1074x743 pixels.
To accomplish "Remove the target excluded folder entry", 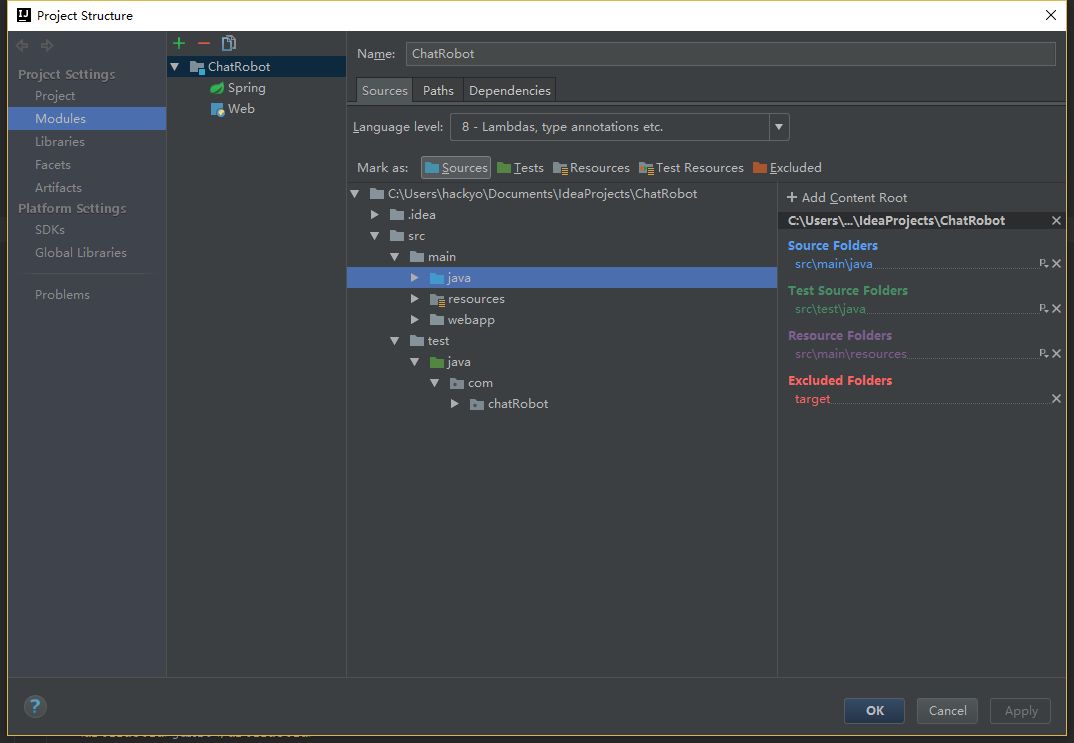I will click(x=1056, y=399).
